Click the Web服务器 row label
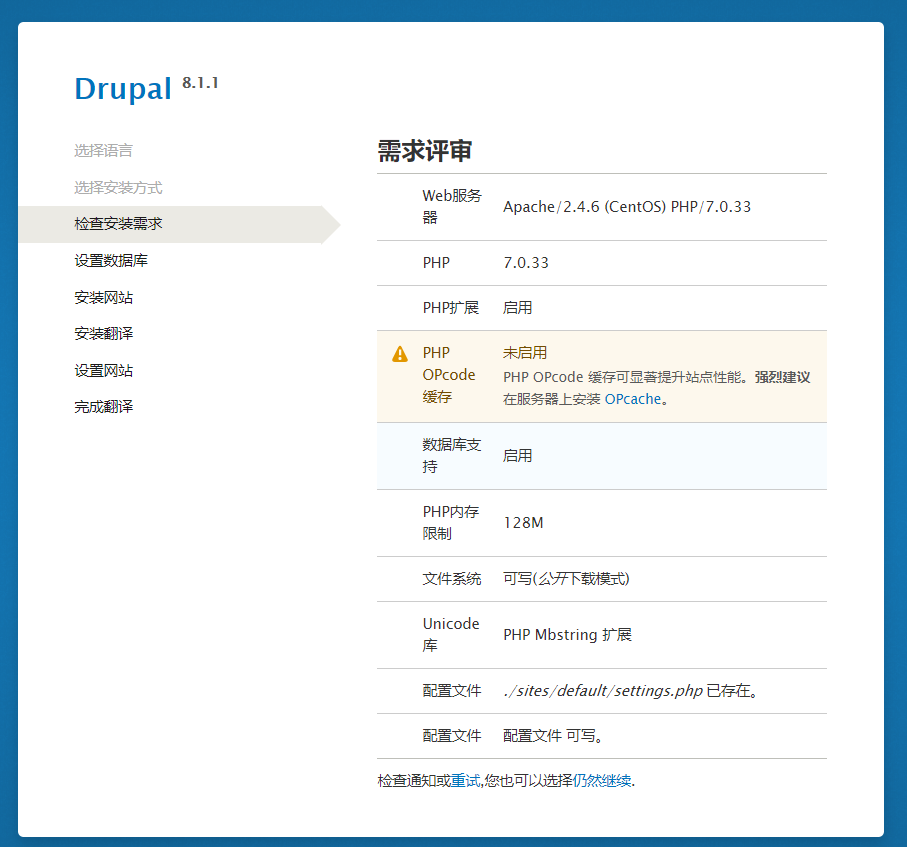Screen dimensions: 907x847 coord(452,207)
